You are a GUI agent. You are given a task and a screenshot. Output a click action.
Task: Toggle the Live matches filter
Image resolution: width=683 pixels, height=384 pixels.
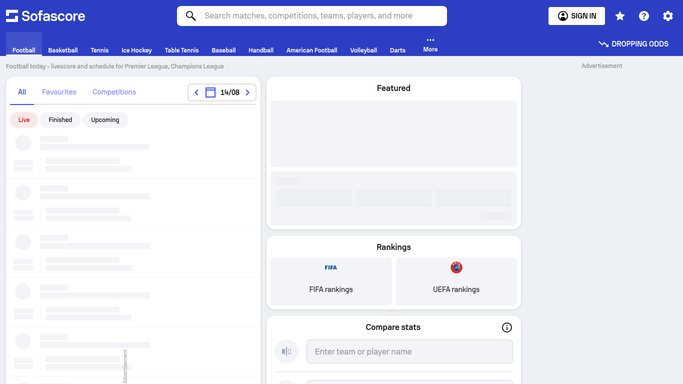tap(24, 120)
